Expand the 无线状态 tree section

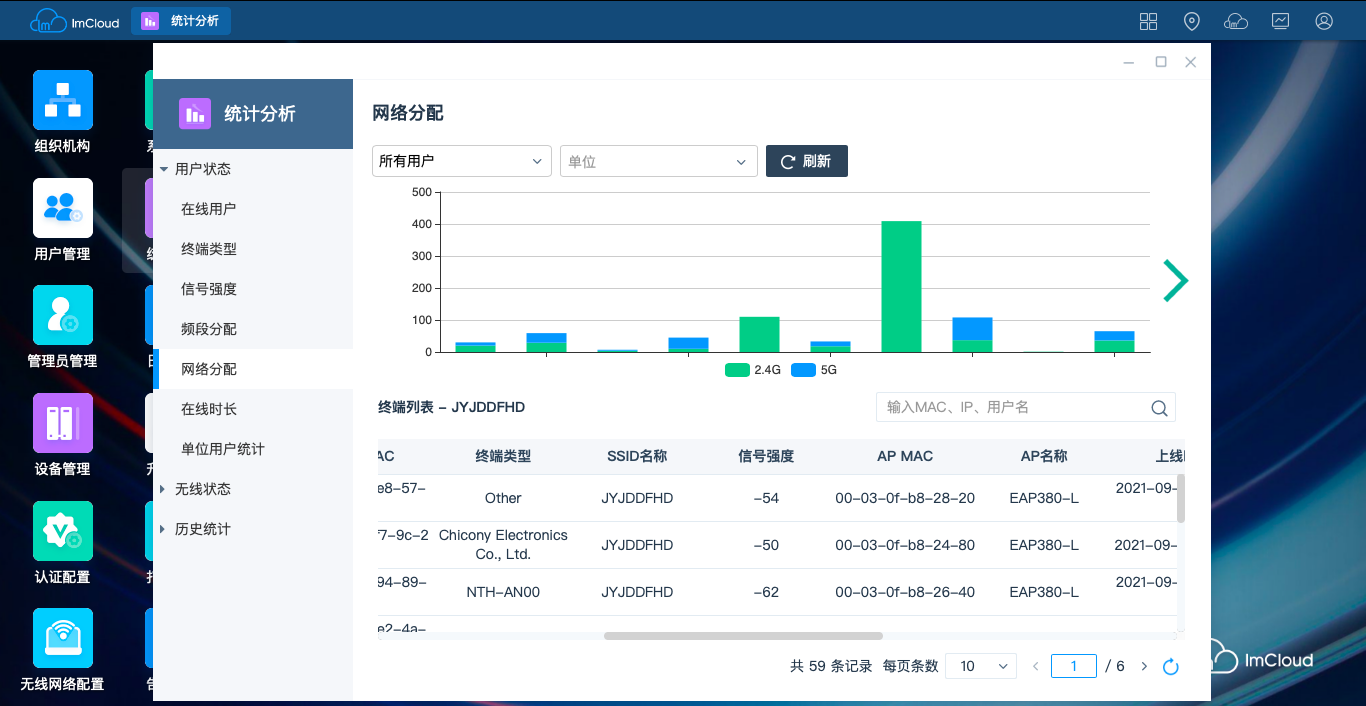(202, 489)
